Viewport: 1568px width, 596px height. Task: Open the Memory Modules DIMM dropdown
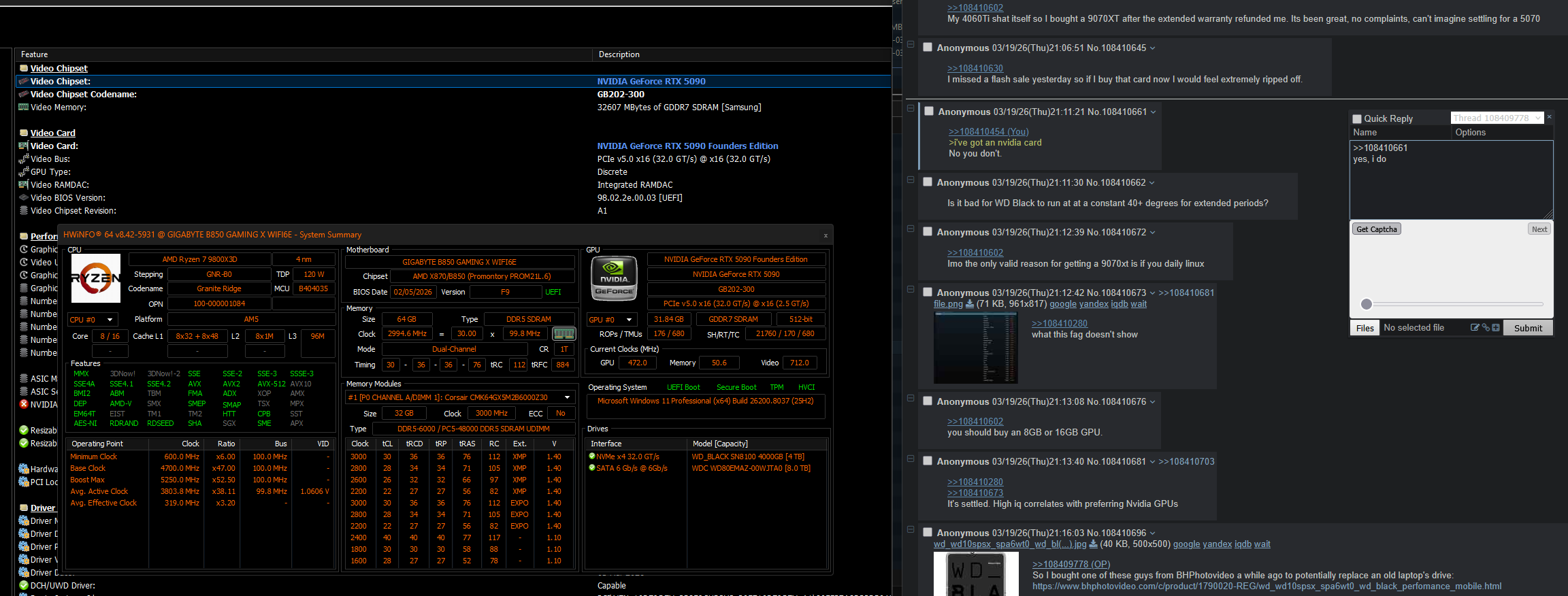click(460, 397)
